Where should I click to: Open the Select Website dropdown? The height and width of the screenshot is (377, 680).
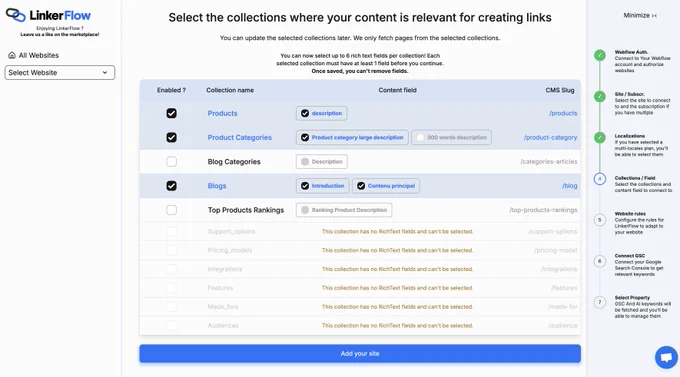(59, 72)
